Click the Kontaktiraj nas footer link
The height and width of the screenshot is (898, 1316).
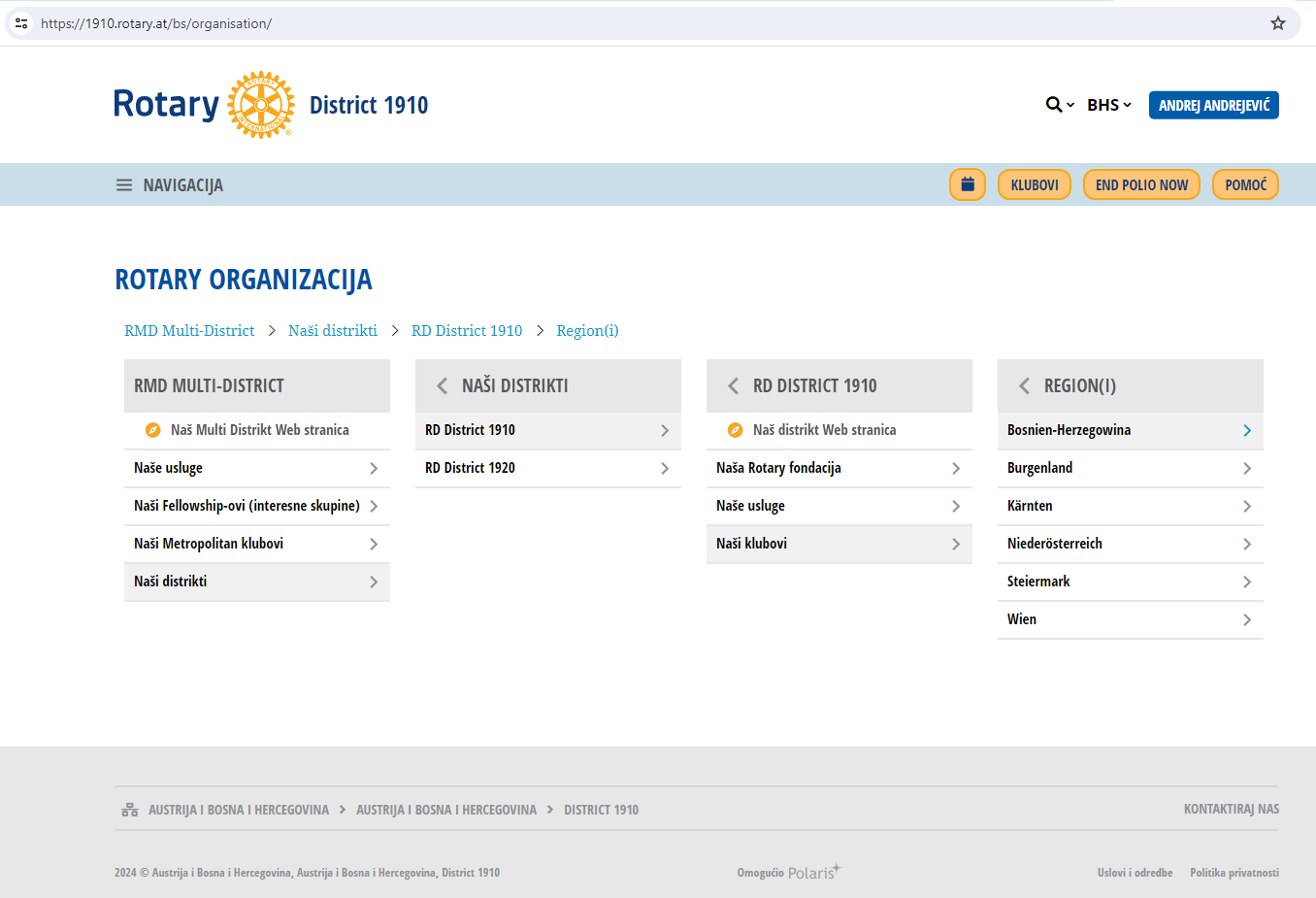click(x=1231, y=809)
